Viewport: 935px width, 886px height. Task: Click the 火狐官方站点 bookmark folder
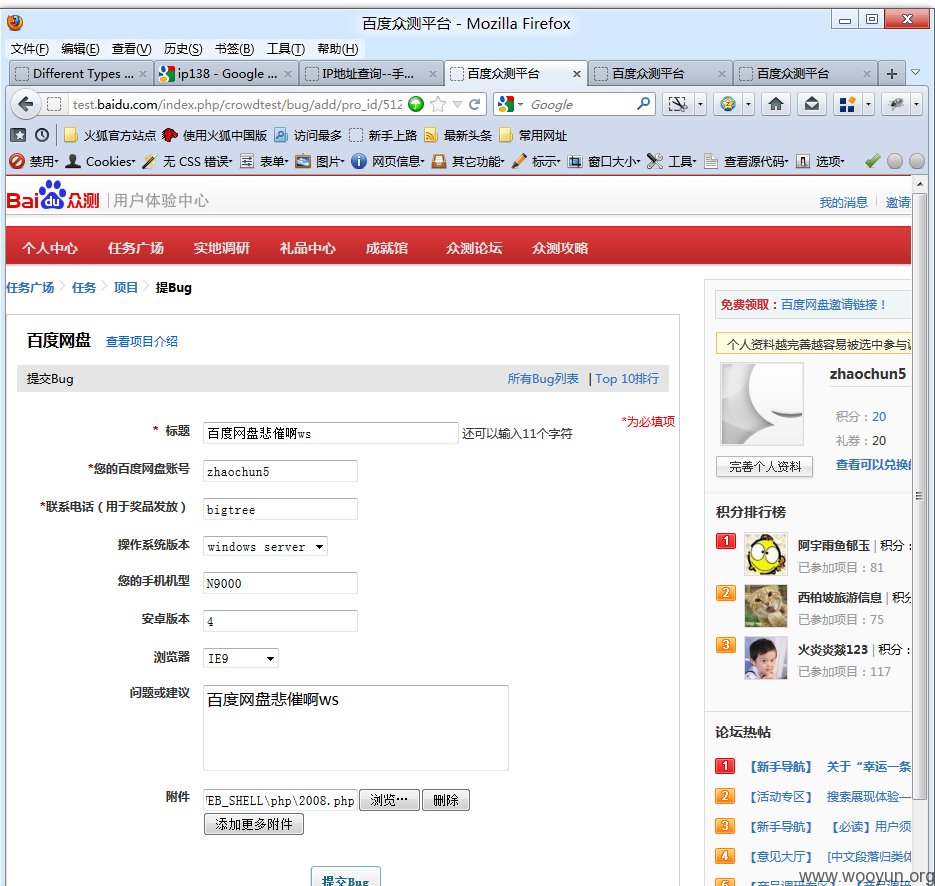coord(110,135)
